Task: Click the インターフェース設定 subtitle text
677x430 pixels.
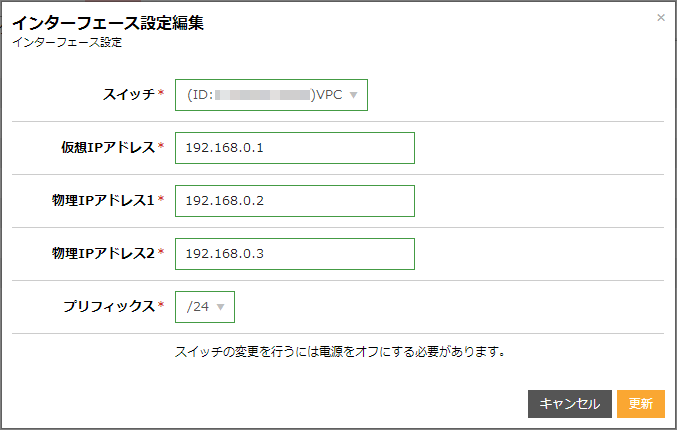Action: (x=66, y=43)
